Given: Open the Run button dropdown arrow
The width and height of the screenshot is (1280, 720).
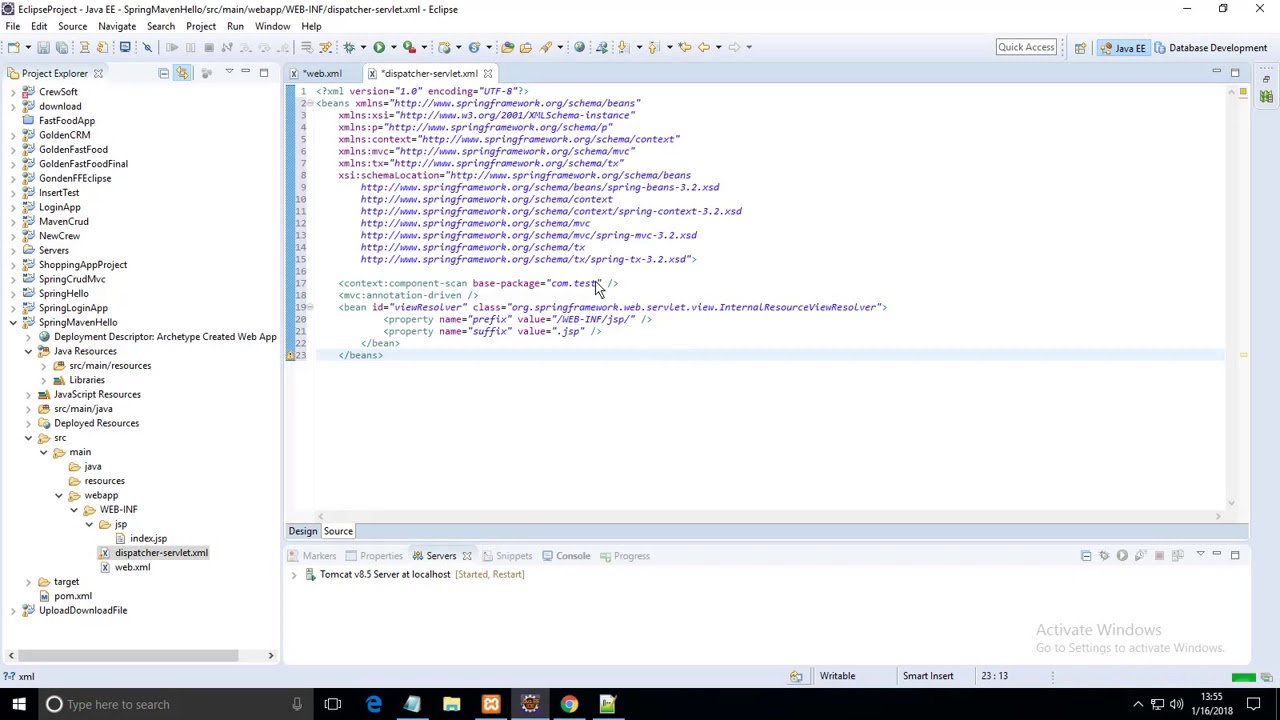Looking at the screenshot, I should (393, 47).
